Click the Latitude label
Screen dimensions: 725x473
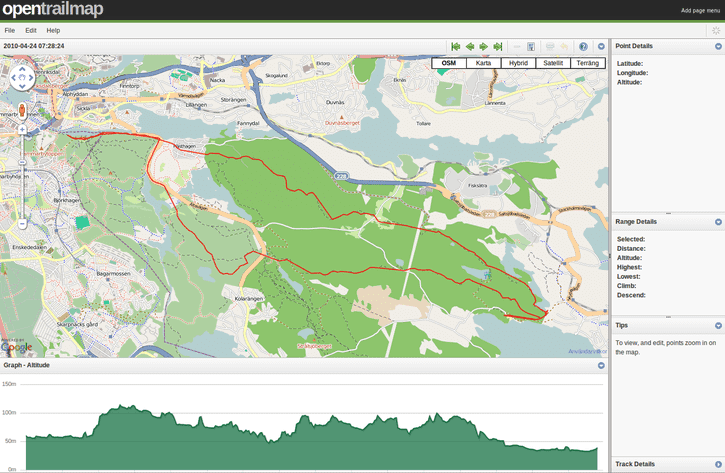point(630,64)
